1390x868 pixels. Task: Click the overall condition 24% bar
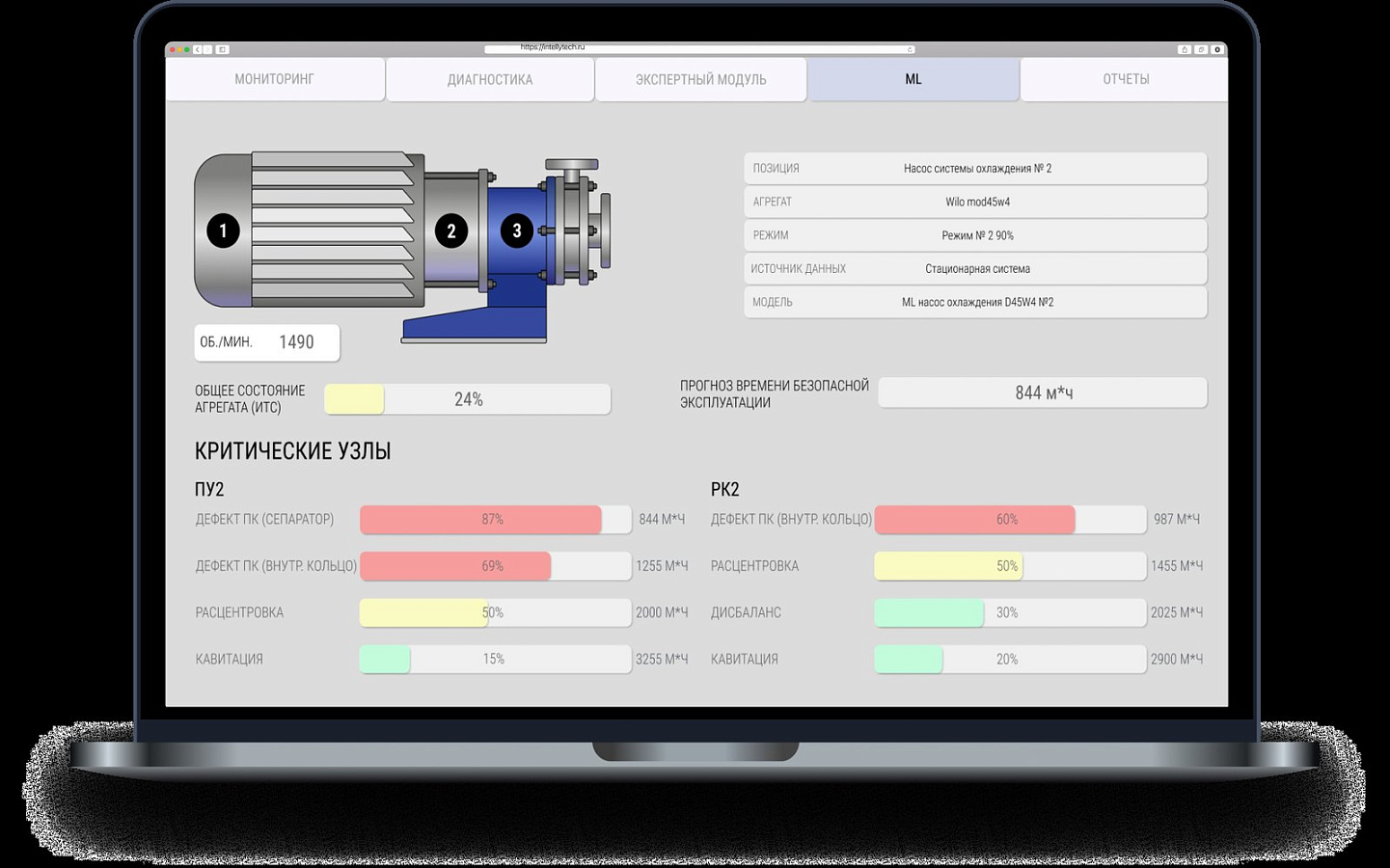coord(468,399)
